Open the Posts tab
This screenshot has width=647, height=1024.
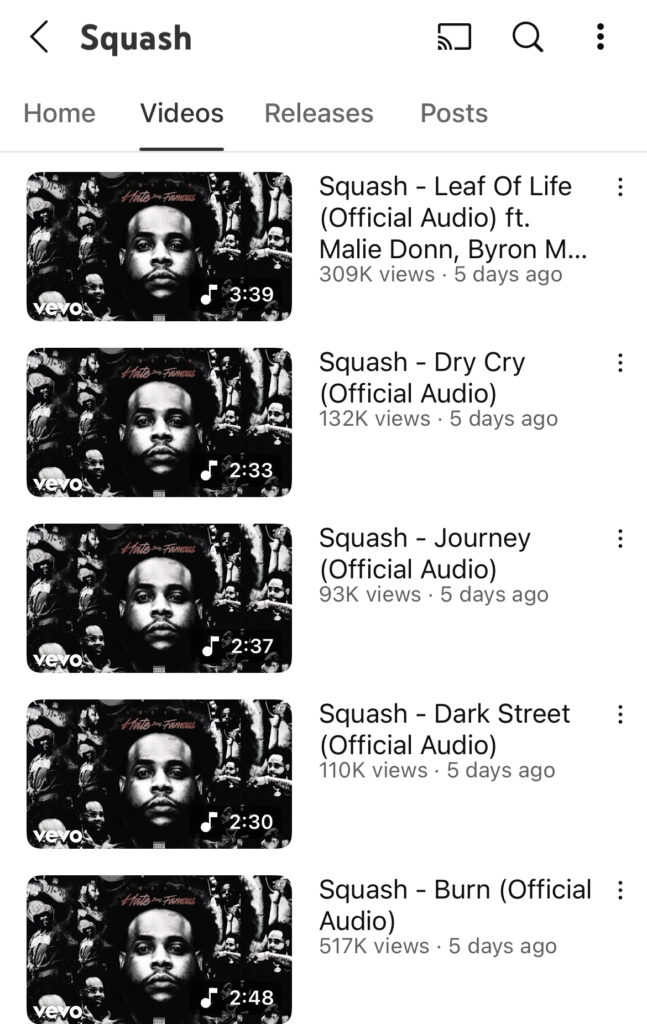[x=454, y=114]
